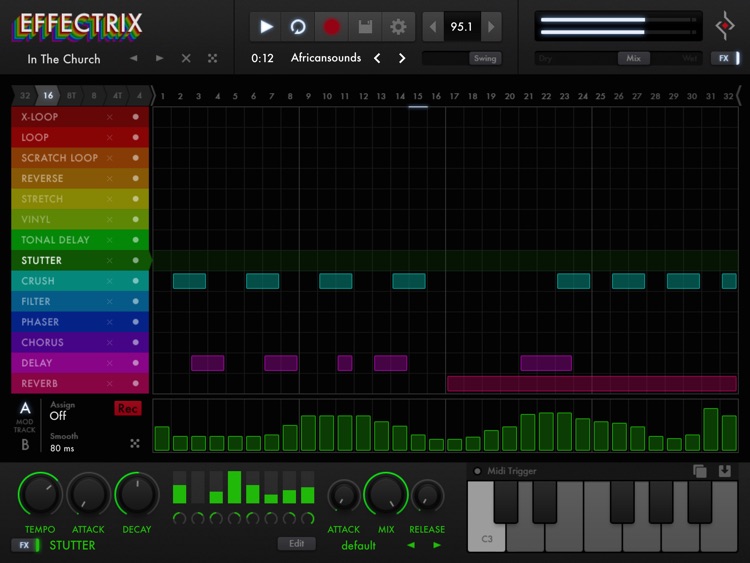Screen dimensions: 750x563
Task: Select the 4T grid resolution tab
Action: [117, 96]
